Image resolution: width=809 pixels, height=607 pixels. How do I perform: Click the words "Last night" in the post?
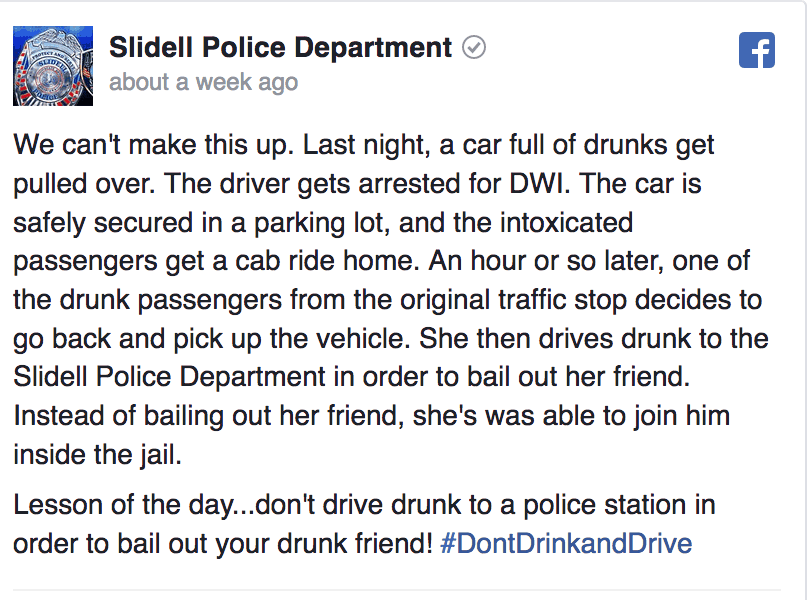pos(365,145)
